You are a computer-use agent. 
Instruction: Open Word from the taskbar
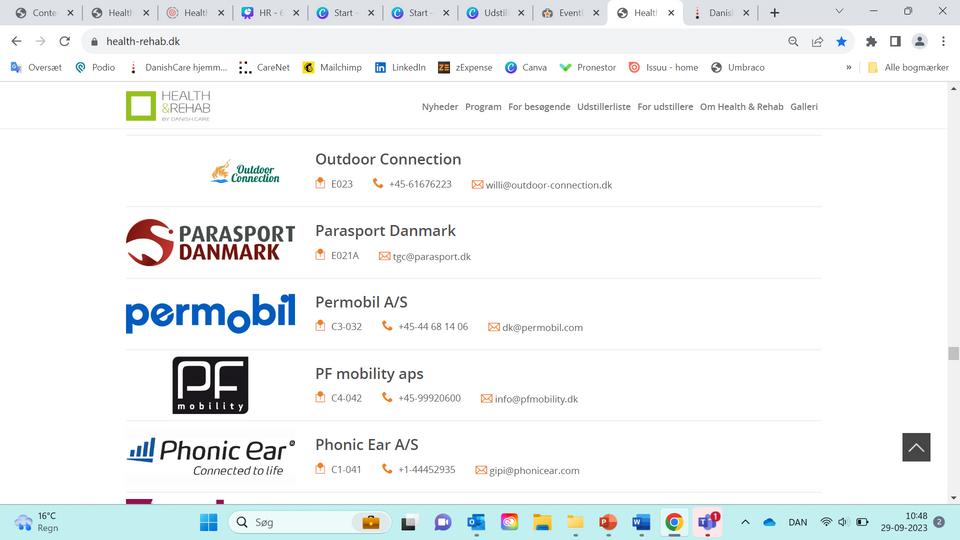click(x=641, y=522)
